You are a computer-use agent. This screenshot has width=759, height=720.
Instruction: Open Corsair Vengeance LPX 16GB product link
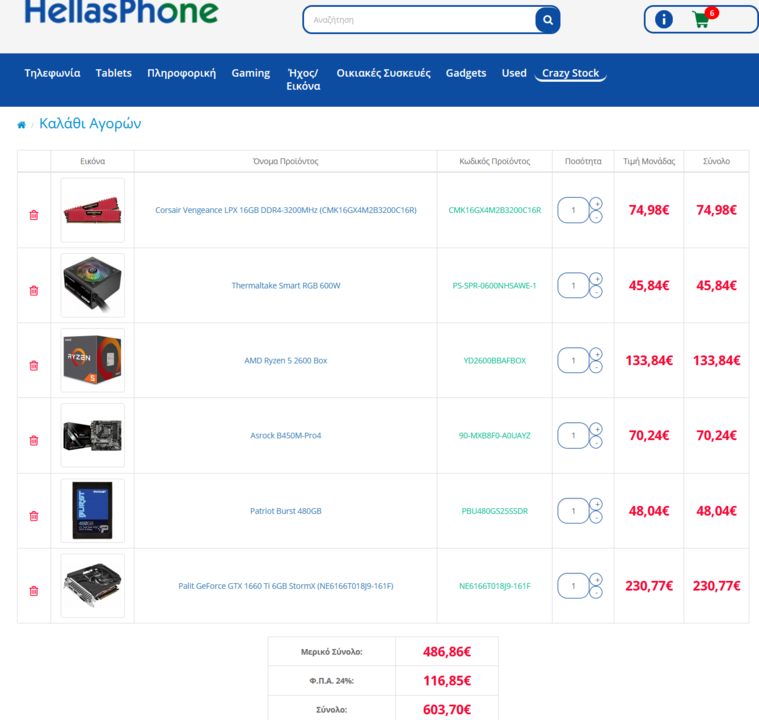[286, 210]
